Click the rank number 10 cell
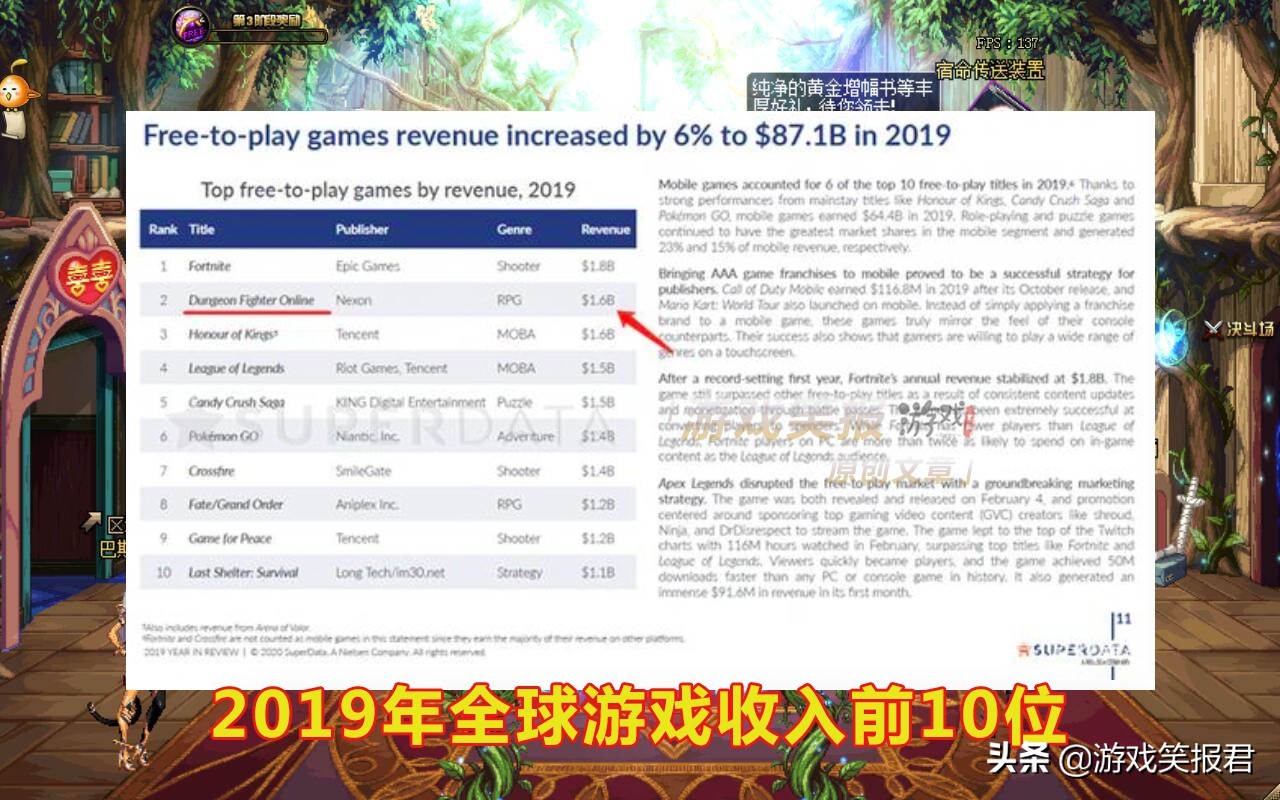The width and height of the screenshot is (1280, 800). tap(163, 572)
